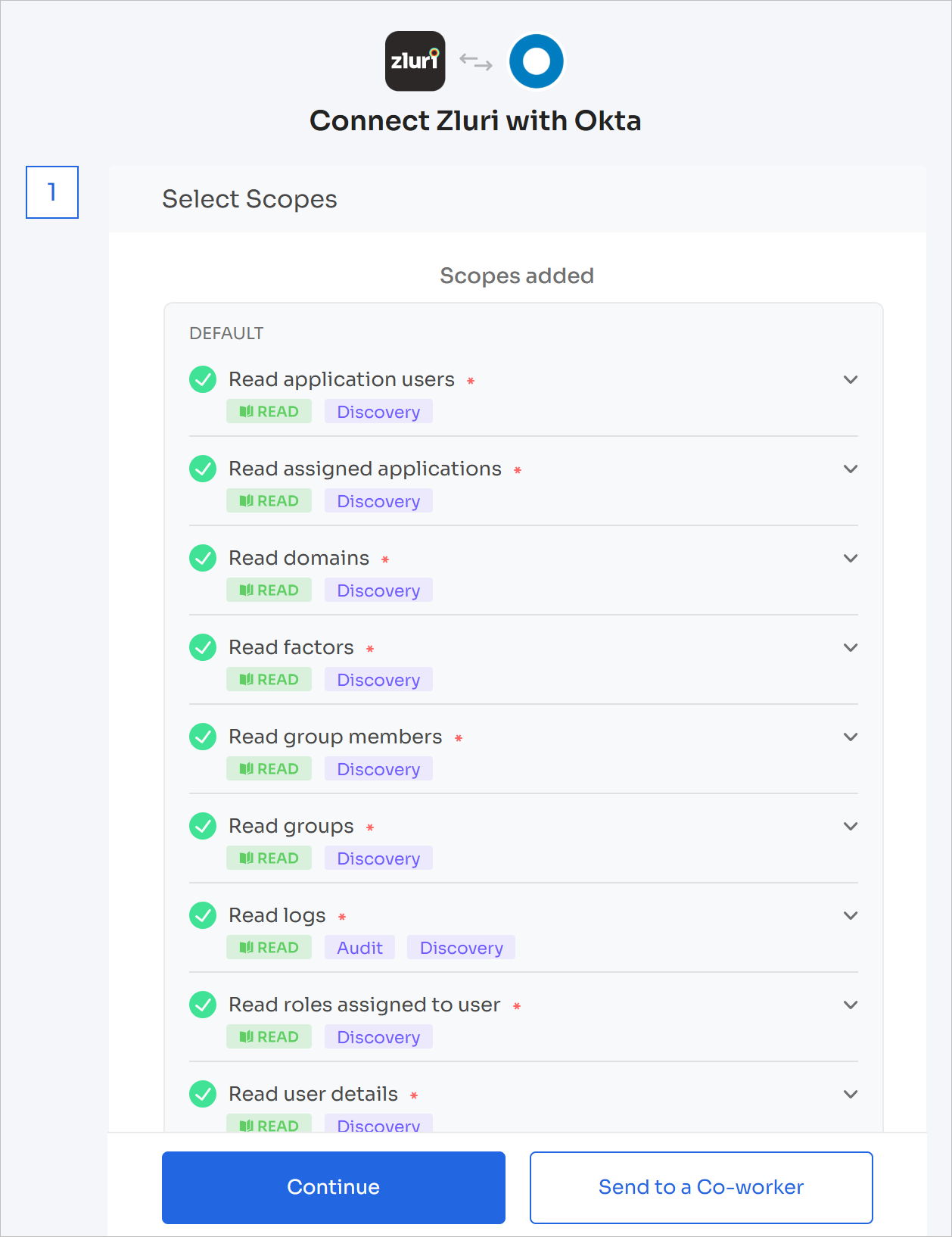Screen dimensions: 952x1237
Task: Expand the Read groups scope details
Action: (x=851, y=826)
